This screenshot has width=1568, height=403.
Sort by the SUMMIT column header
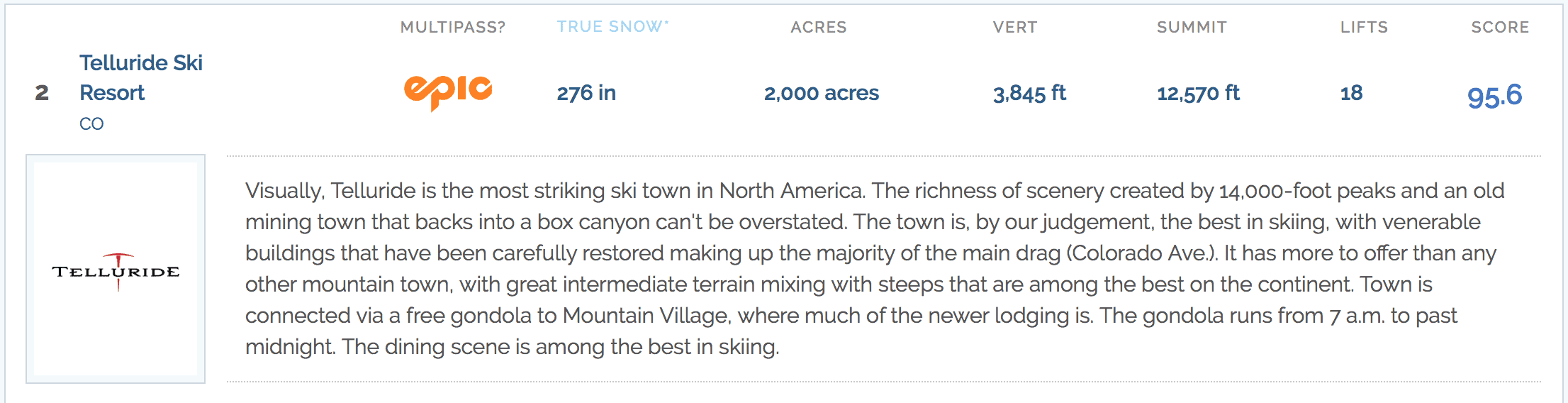[x=1192, y=27]
